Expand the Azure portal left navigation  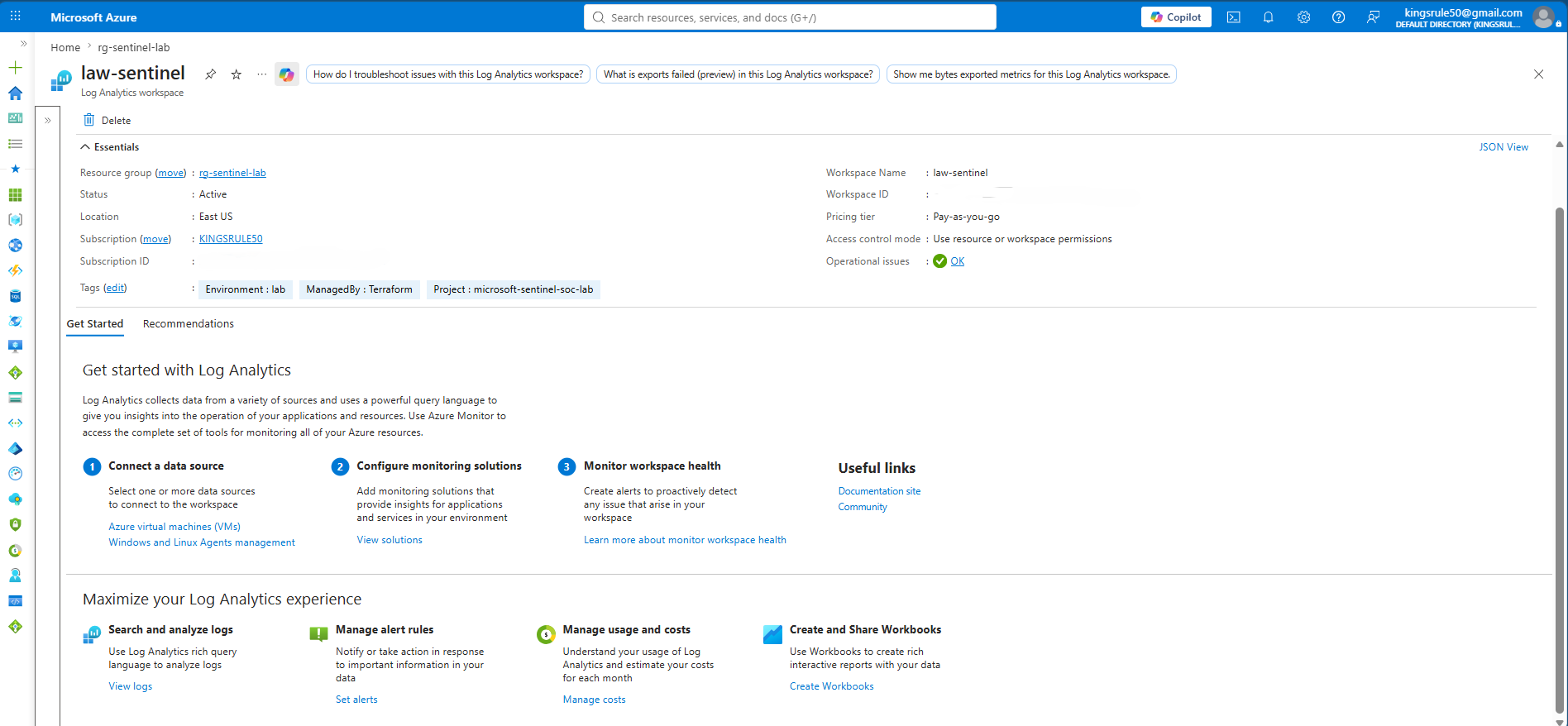23,43
